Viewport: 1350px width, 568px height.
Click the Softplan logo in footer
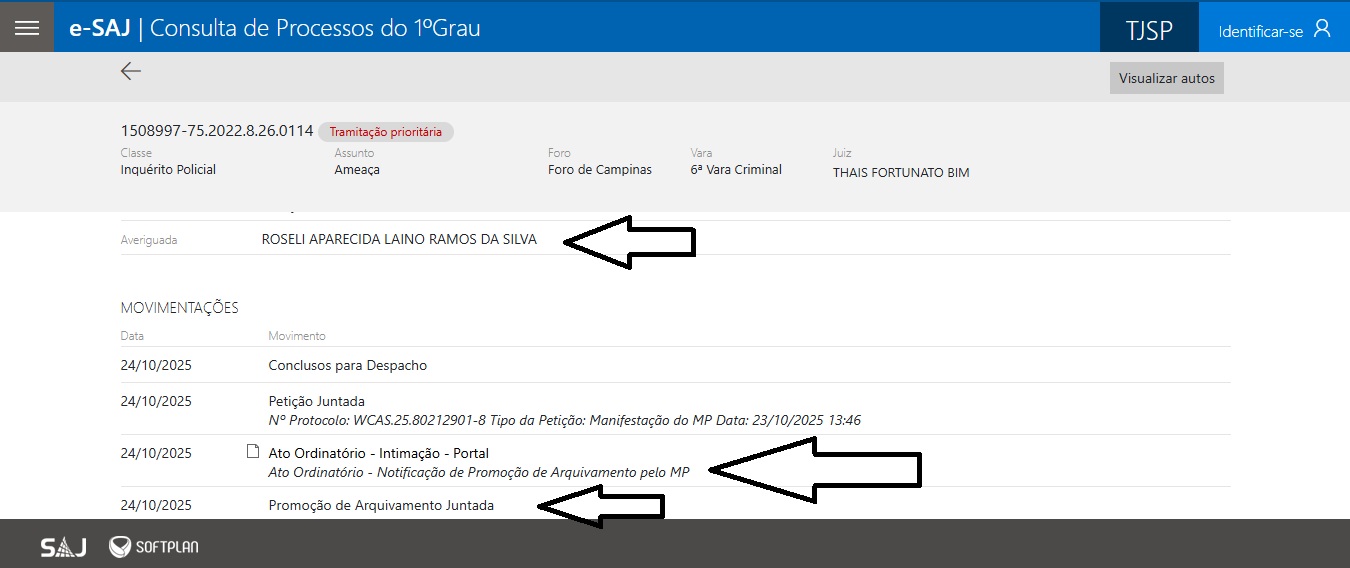point(154,547)
